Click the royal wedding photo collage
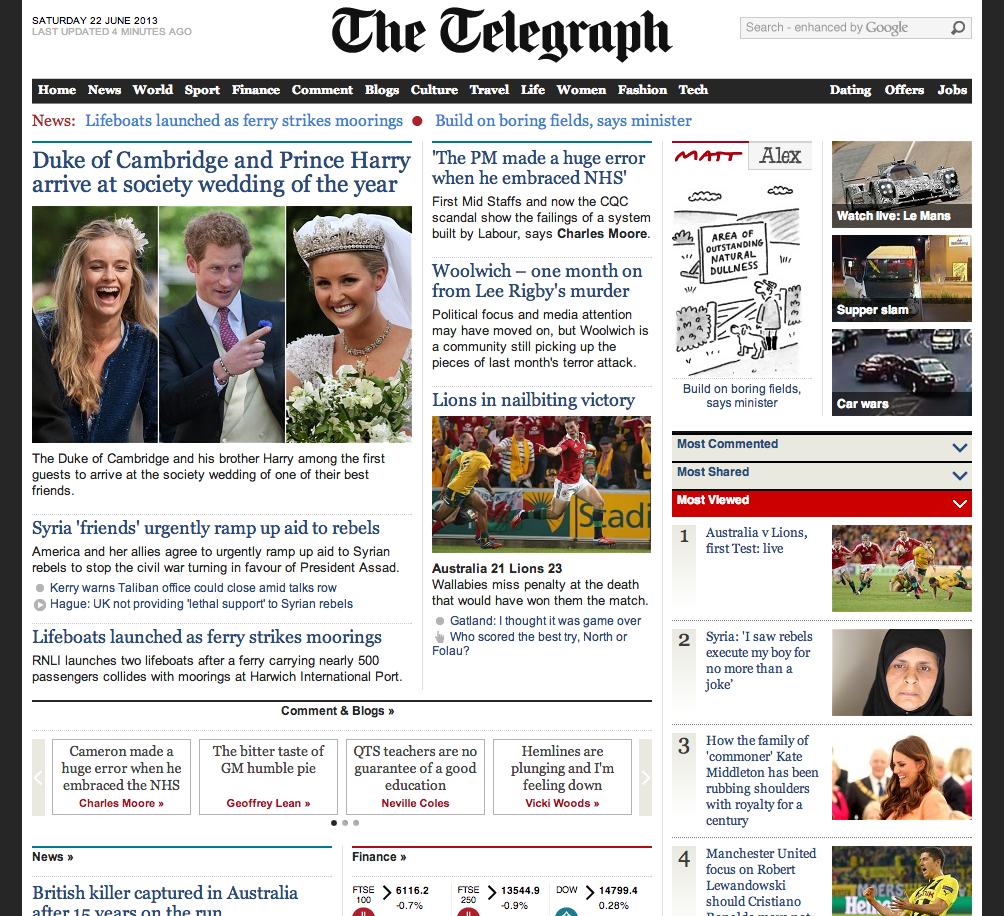Image resolution: width=1004 pixels, height=916 pixels. [222, 325]
